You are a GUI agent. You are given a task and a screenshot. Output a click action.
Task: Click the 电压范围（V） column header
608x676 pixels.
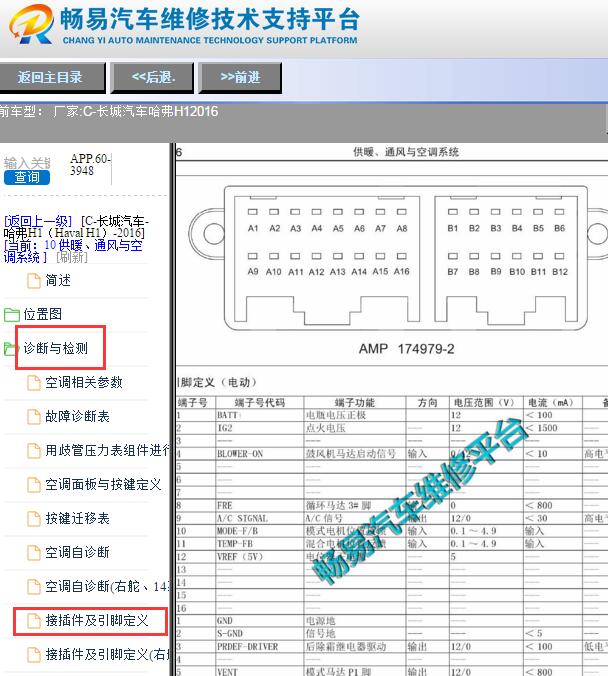click(x=485, y=403)
